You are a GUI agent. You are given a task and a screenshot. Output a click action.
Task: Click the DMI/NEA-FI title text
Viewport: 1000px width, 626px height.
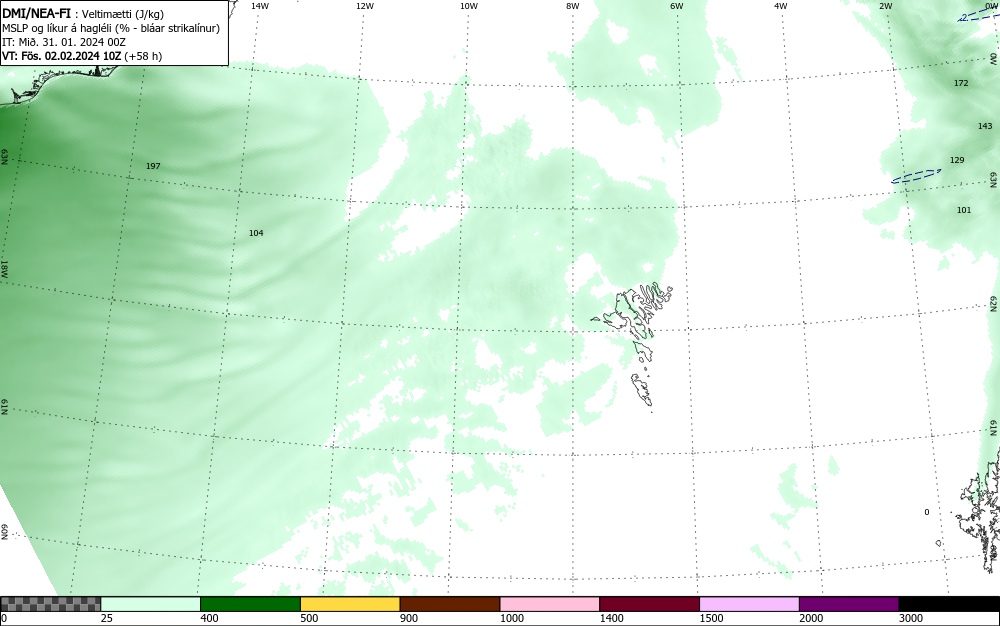click(x=36, y=14)
